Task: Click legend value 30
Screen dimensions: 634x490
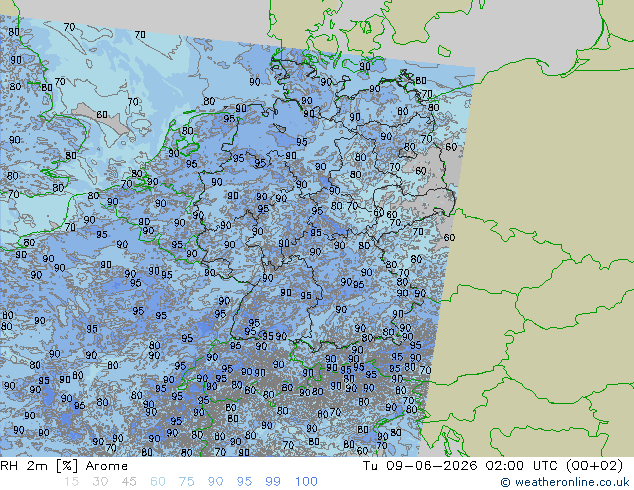Action: pos(100,482)
